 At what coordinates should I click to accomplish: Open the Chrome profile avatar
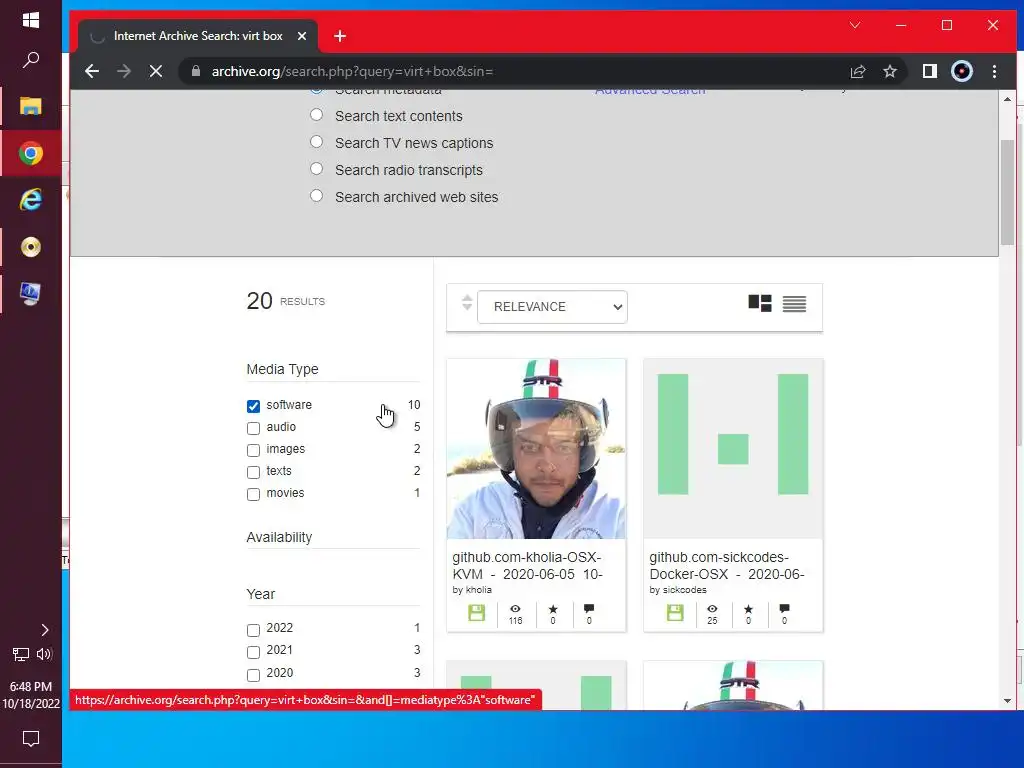click(x=961, y=71)
